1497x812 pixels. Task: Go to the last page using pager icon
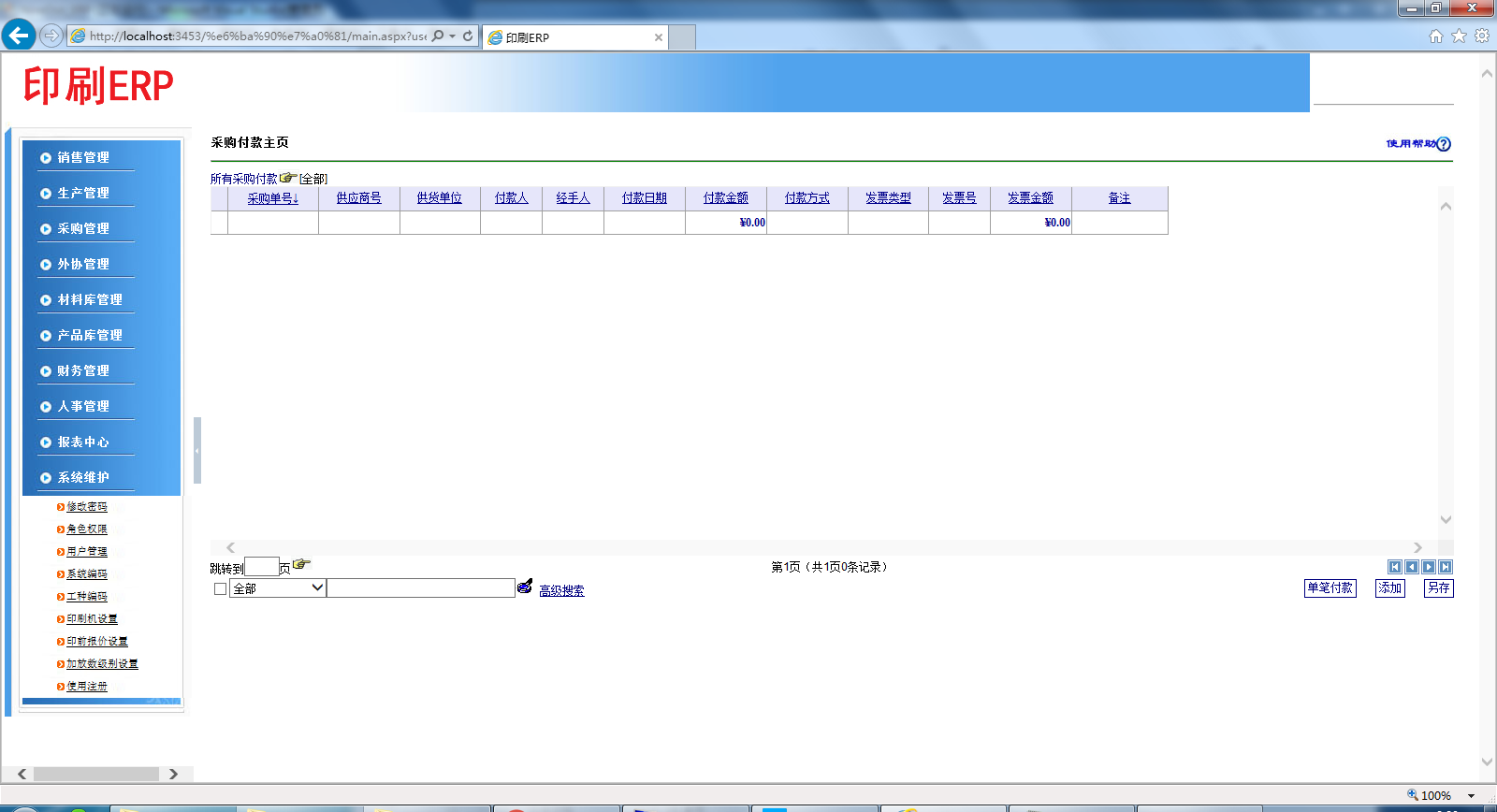point(1446,567)
